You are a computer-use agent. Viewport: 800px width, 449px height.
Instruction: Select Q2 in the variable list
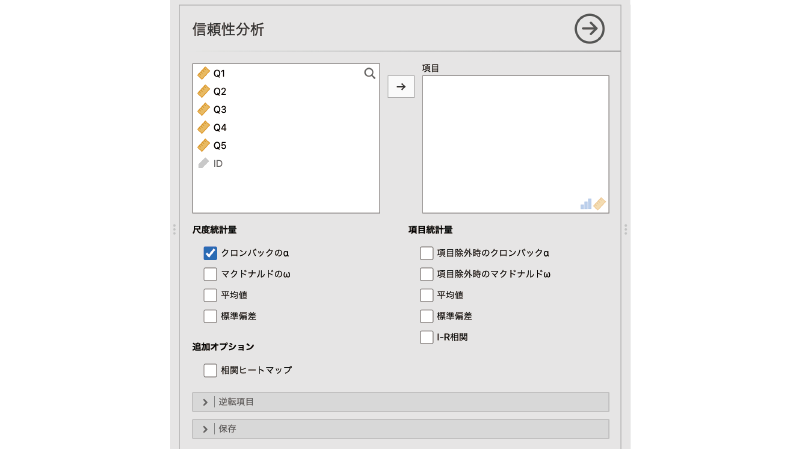(220, 91)
